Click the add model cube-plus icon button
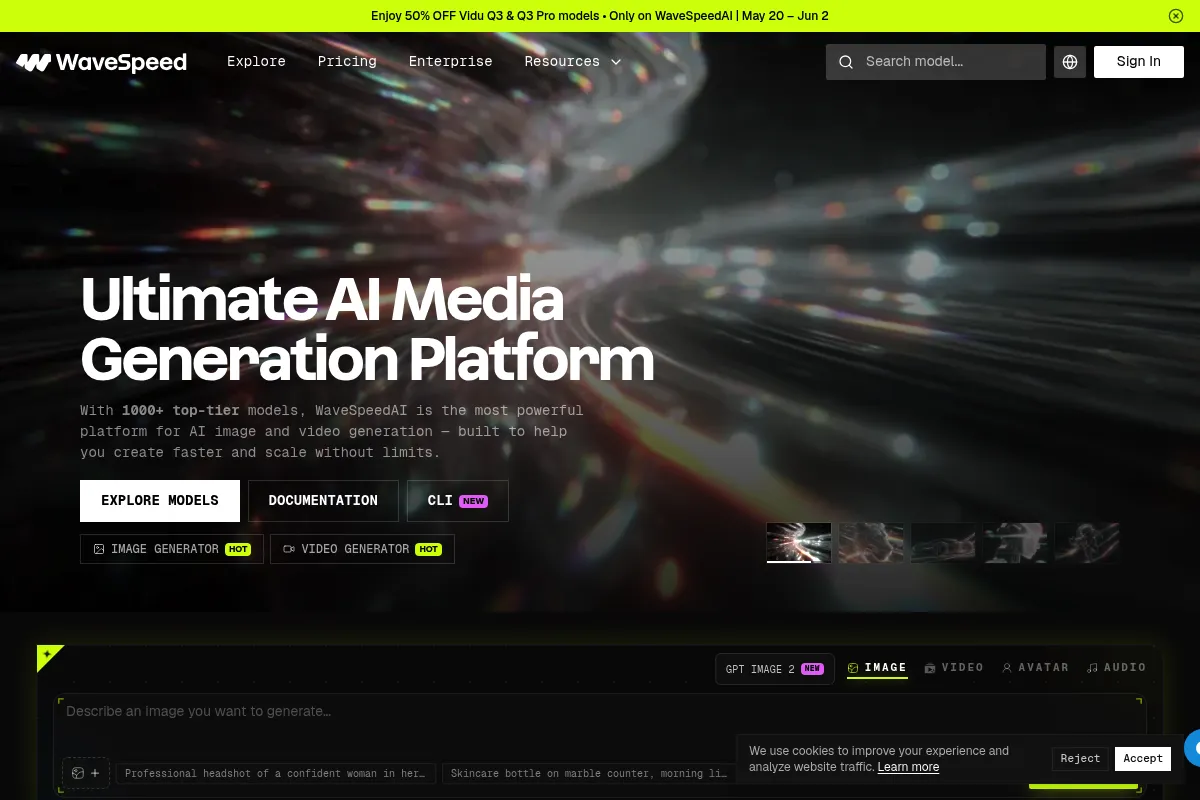Screen dimensions: 1200x800 point(86,773)
